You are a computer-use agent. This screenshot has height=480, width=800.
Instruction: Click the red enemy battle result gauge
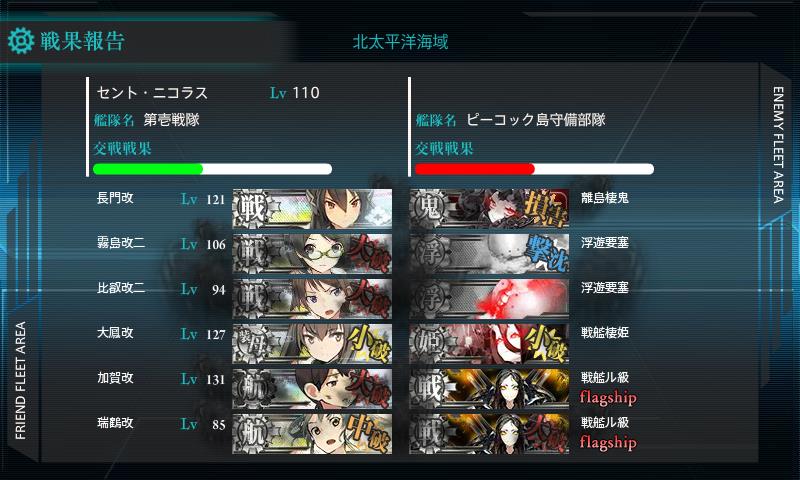[x=534, y=169]
